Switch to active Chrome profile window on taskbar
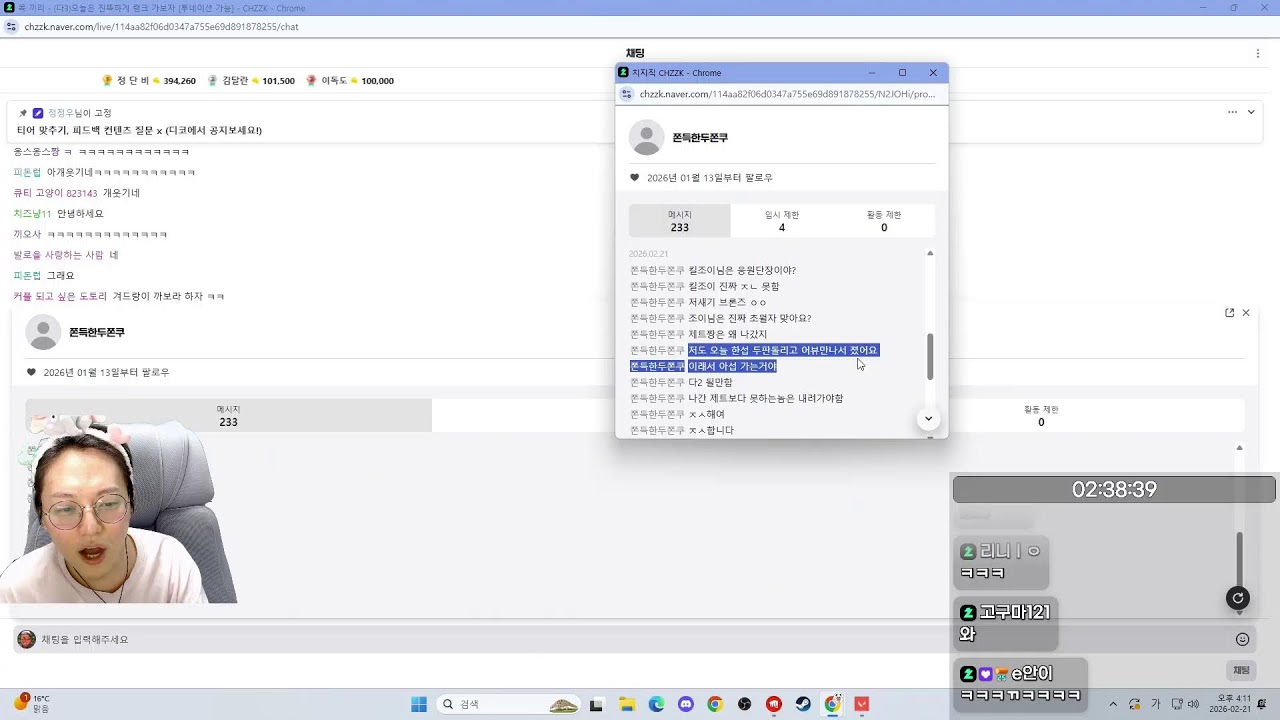Viewport: 1280px width, 720px height. 832,704
